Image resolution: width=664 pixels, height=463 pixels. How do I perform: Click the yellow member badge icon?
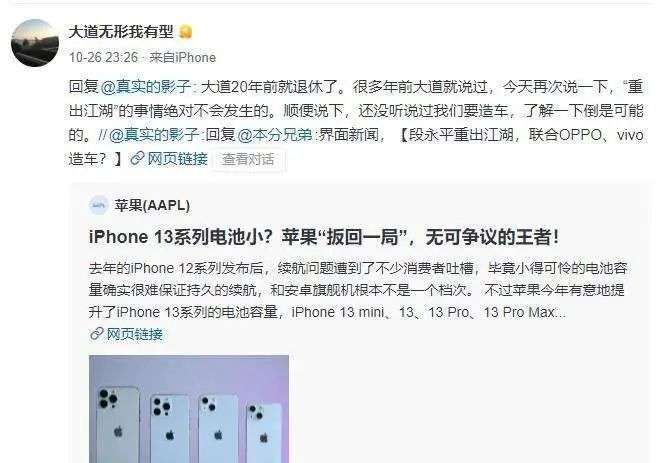pyautogui.click(x=185, y=32)
